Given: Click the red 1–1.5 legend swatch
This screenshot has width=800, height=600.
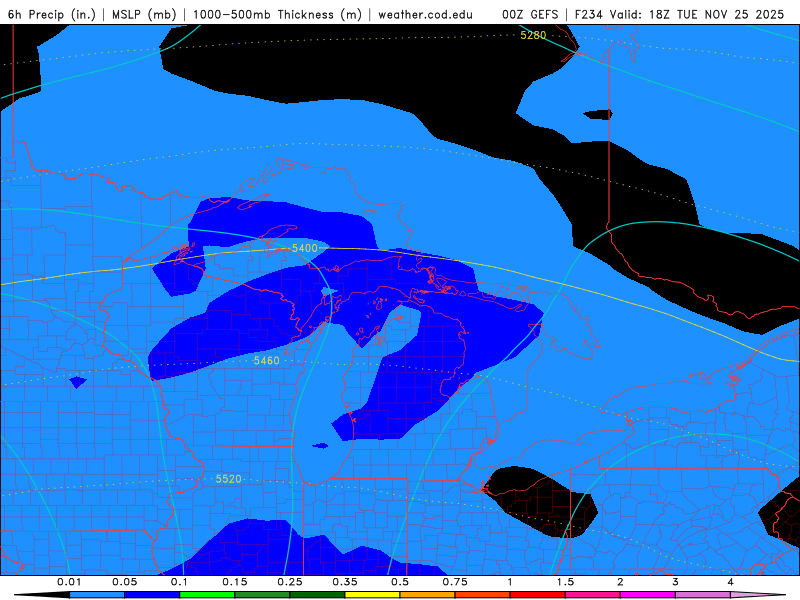Looking at the screenshot, I should (x=538, y=595).
